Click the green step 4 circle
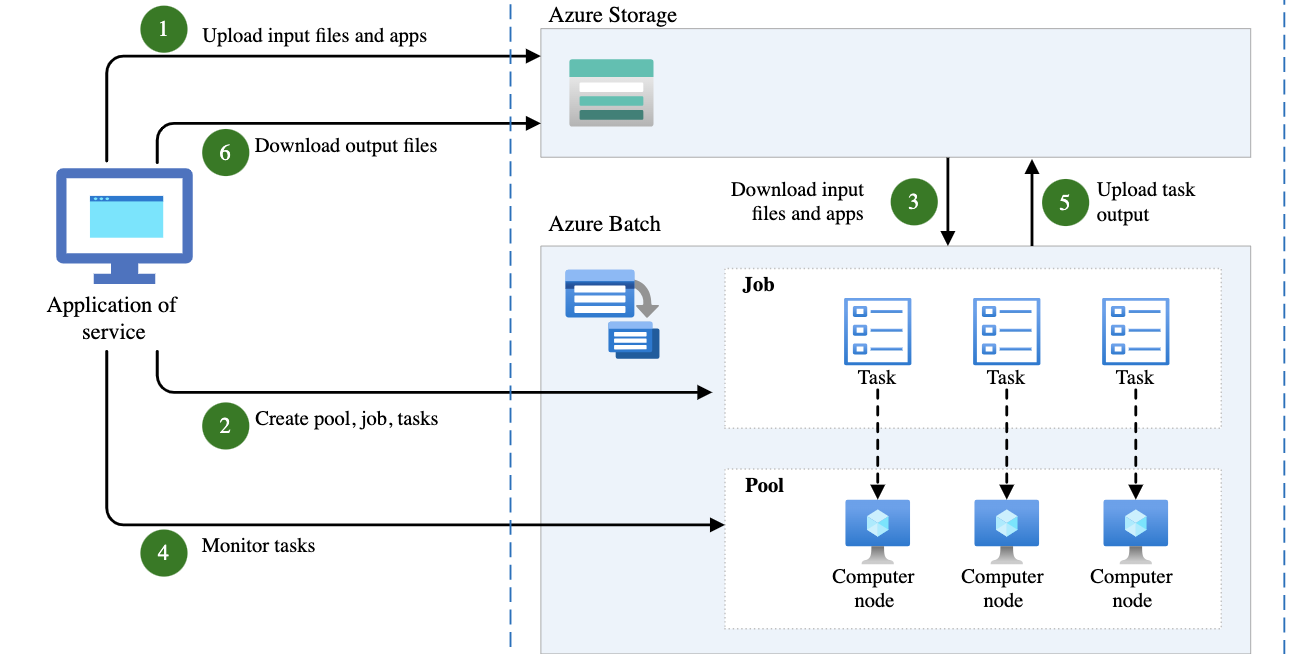 (164, 552)
